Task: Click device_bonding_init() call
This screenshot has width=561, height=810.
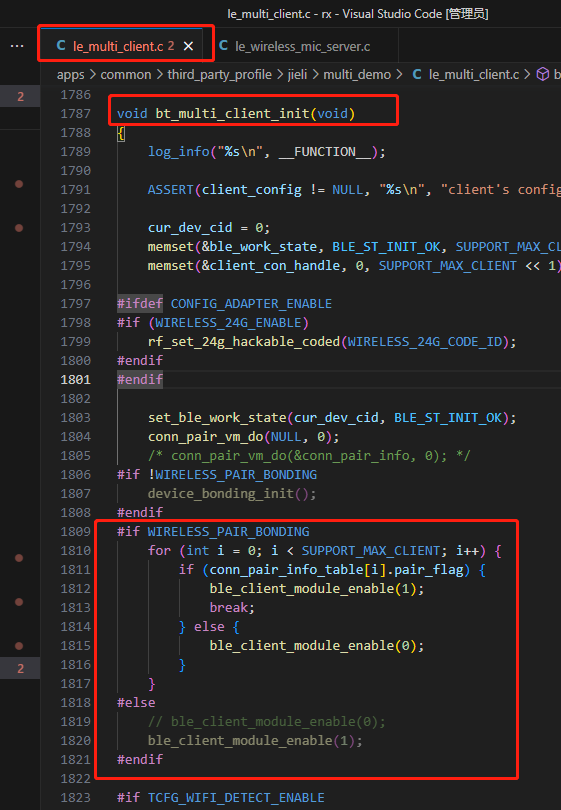Action: click(232, 494)
